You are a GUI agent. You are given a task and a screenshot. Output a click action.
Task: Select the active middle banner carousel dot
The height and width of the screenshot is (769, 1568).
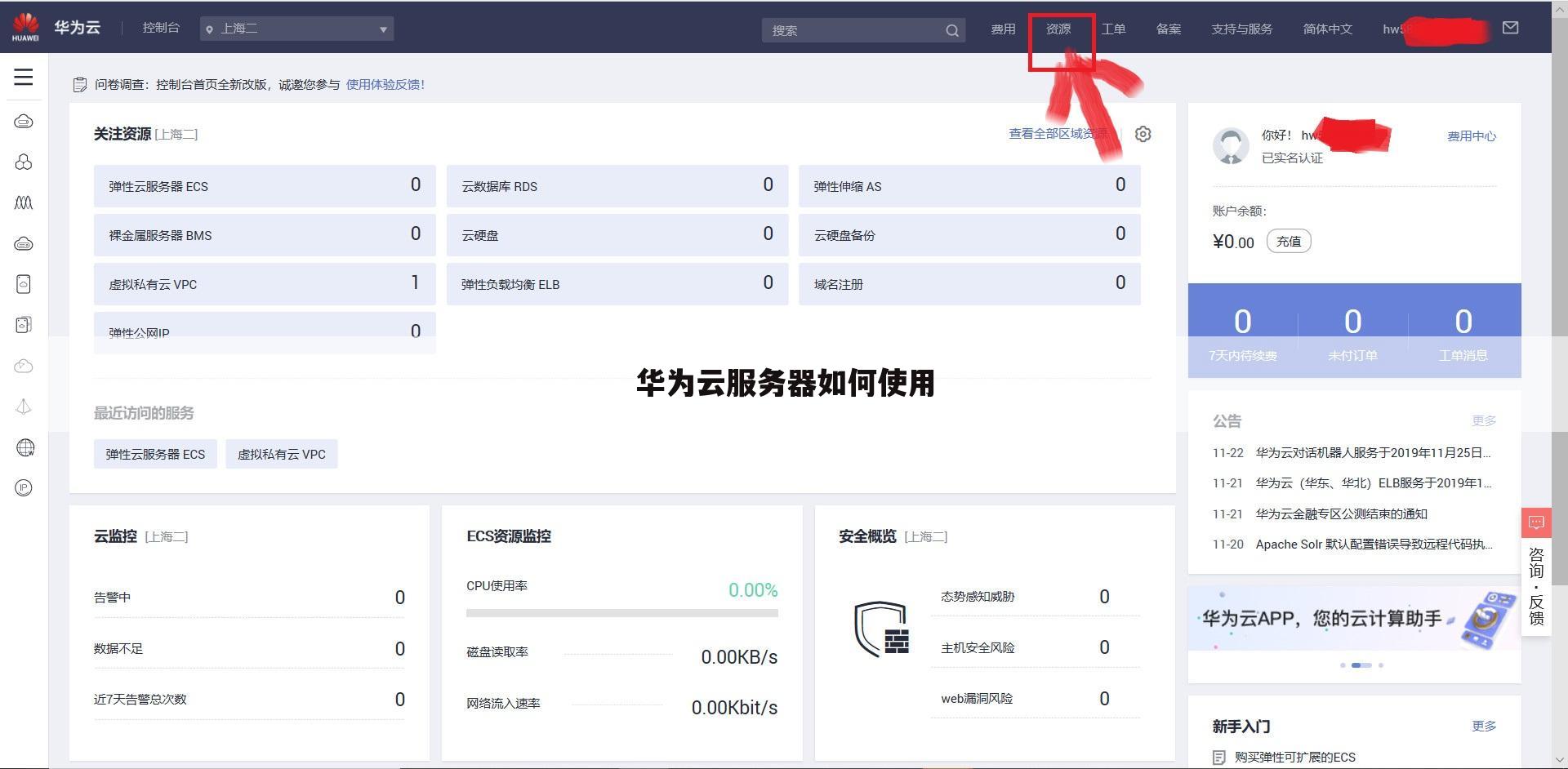pyautogui.click(x=1361, y=665)
